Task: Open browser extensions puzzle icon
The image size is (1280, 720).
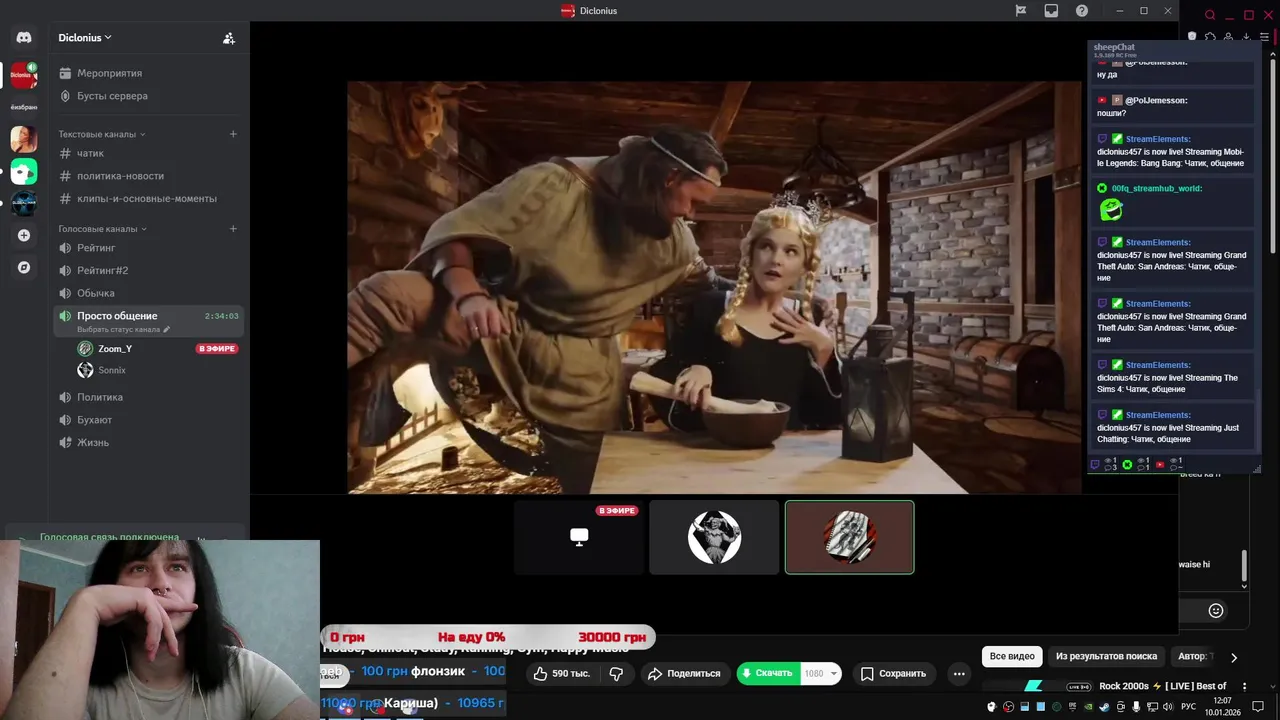Action: 1210,37
